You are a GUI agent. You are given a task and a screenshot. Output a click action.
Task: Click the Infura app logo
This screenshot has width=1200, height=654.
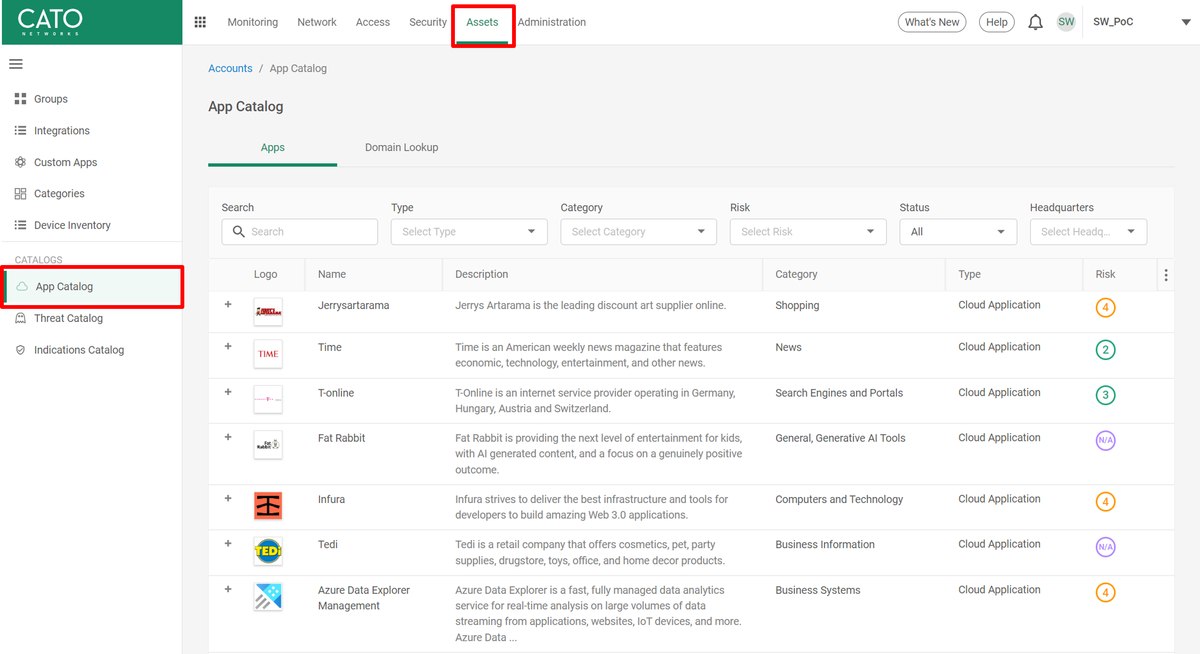pyautogui.click(x=268, y=506)
